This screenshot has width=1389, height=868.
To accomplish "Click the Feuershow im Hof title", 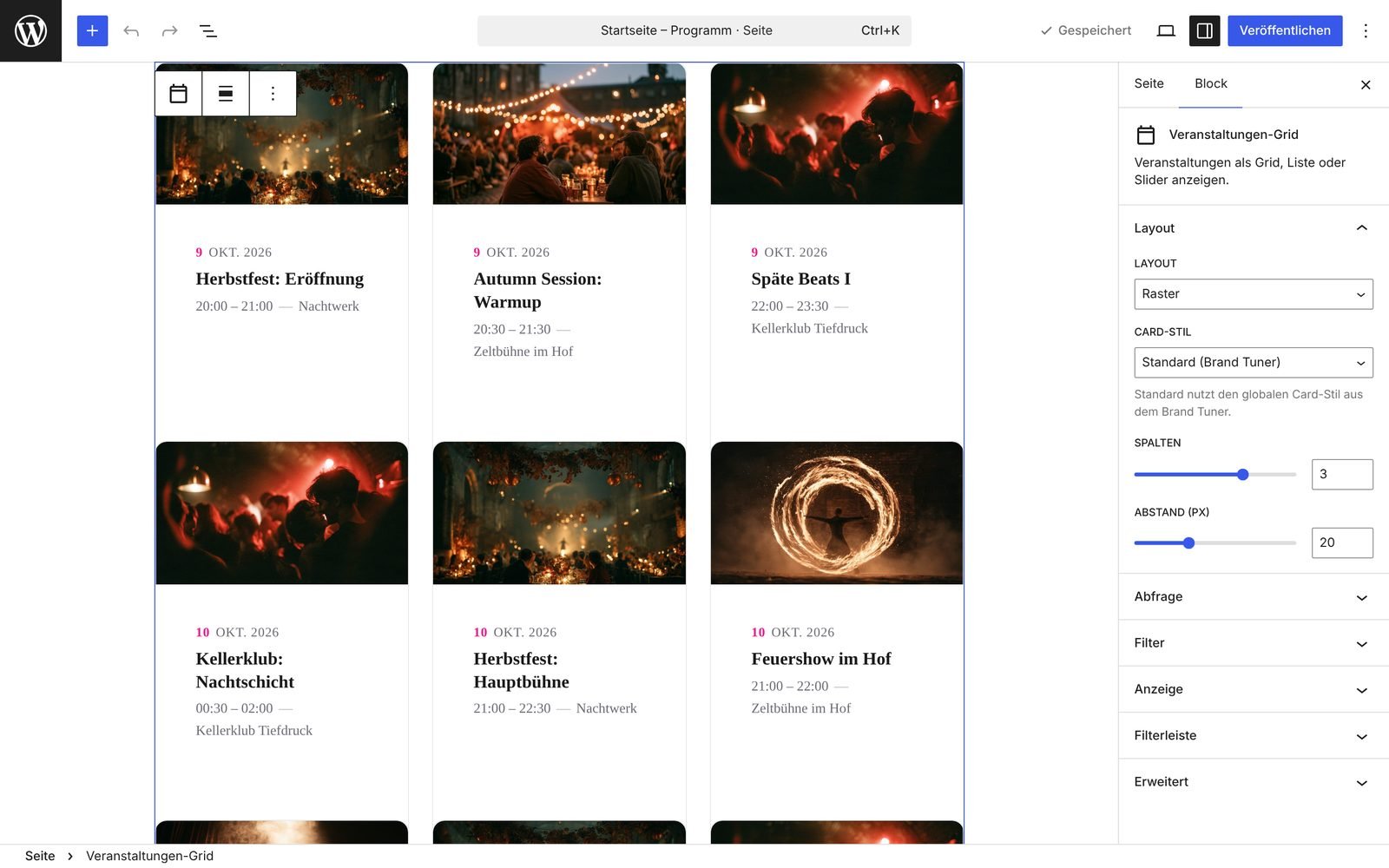I will point(821,659).
